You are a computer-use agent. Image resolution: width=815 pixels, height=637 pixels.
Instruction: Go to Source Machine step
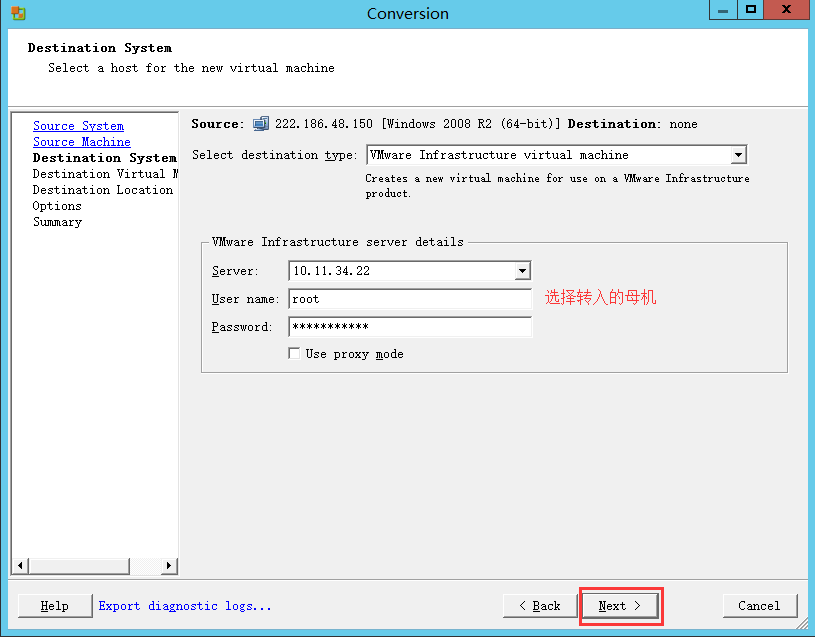pos(82,142)
